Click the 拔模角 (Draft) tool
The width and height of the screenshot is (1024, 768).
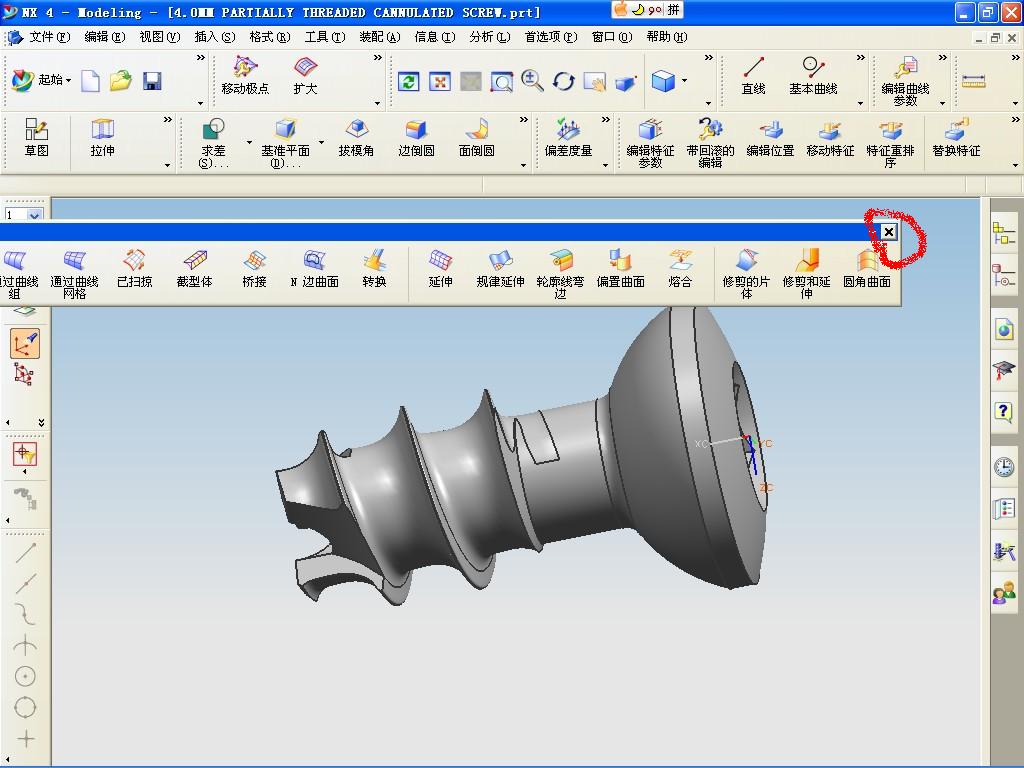356,137
